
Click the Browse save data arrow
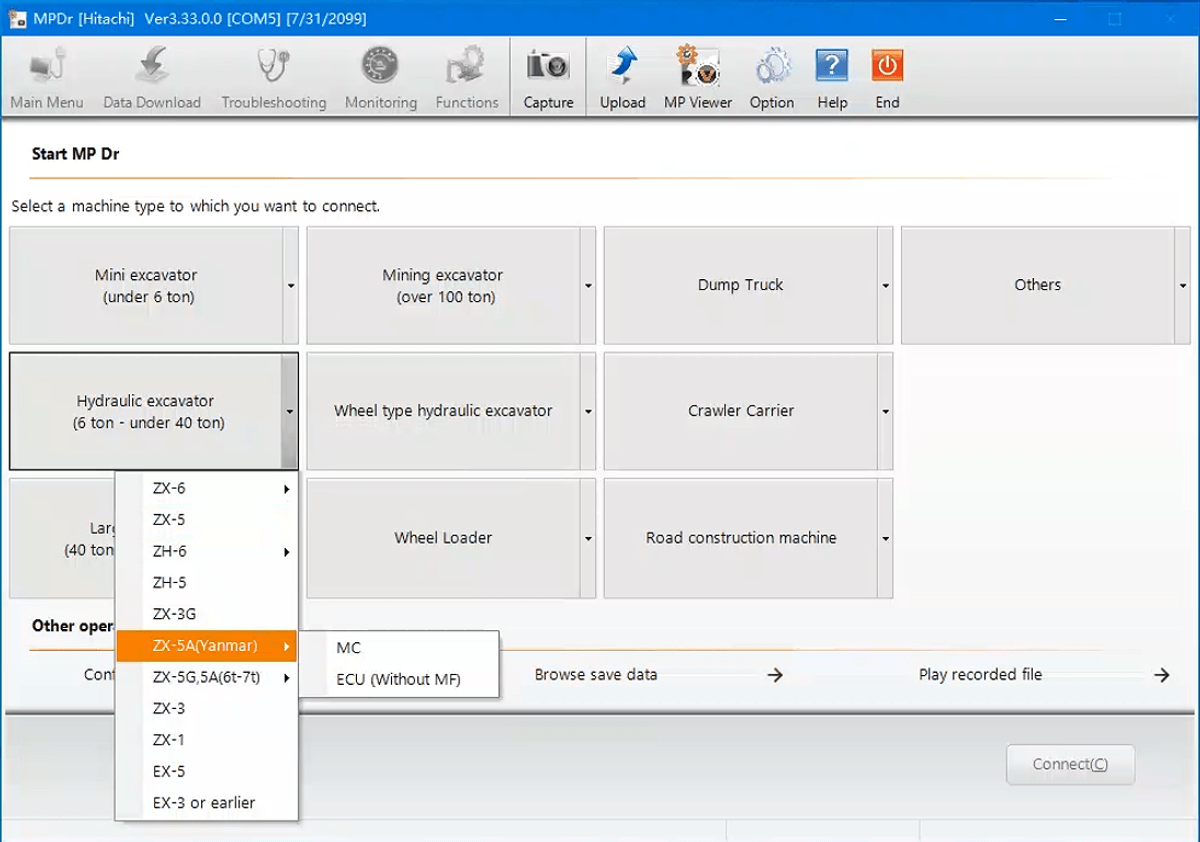[x=775, y=675]
